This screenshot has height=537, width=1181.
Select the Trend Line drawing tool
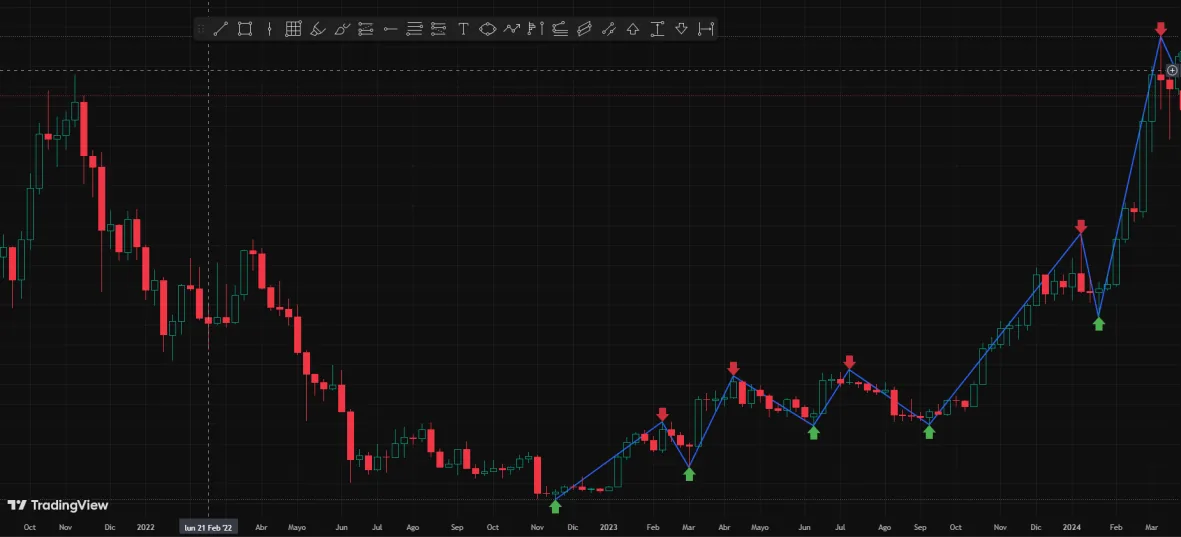coord(221,29)
